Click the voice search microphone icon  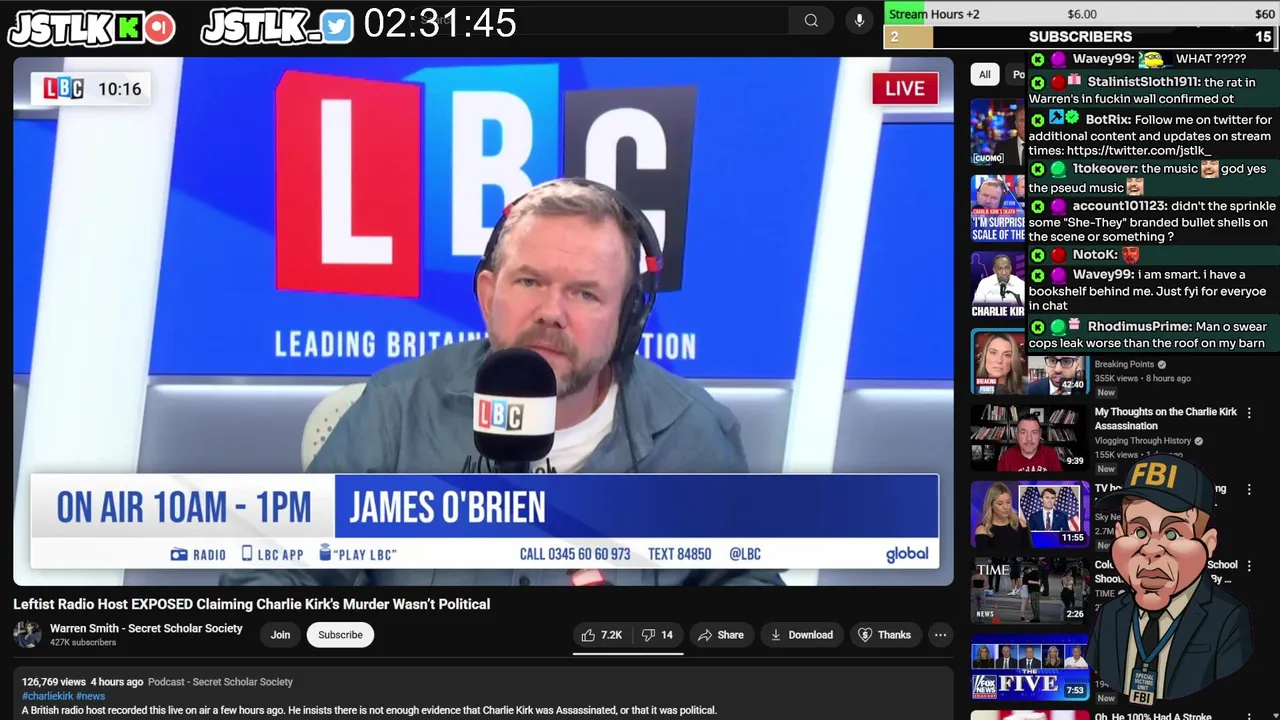(x=859, y=20)
